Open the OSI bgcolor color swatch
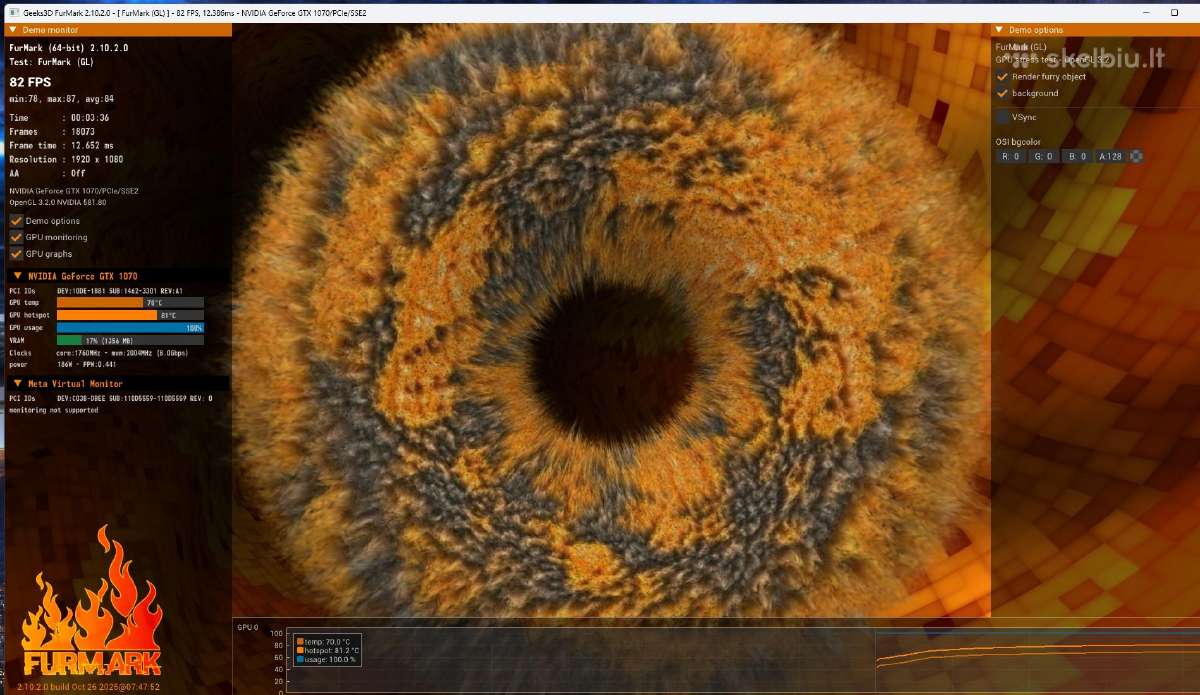 [x=1135, y=157]
